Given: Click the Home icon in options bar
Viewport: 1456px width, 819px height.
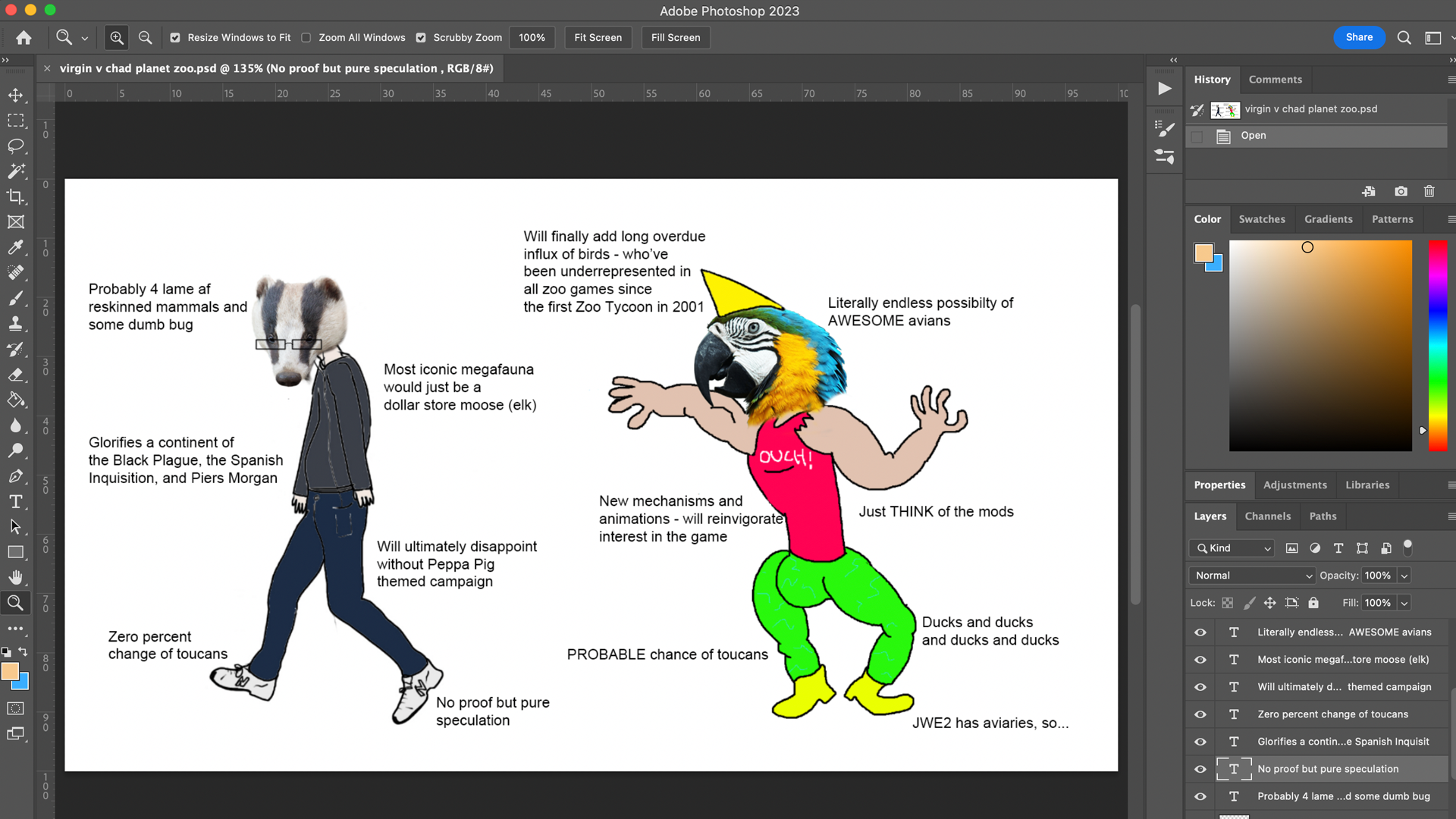Looking at the screenshot, I should pyautogui.click(x=24, y=37).
